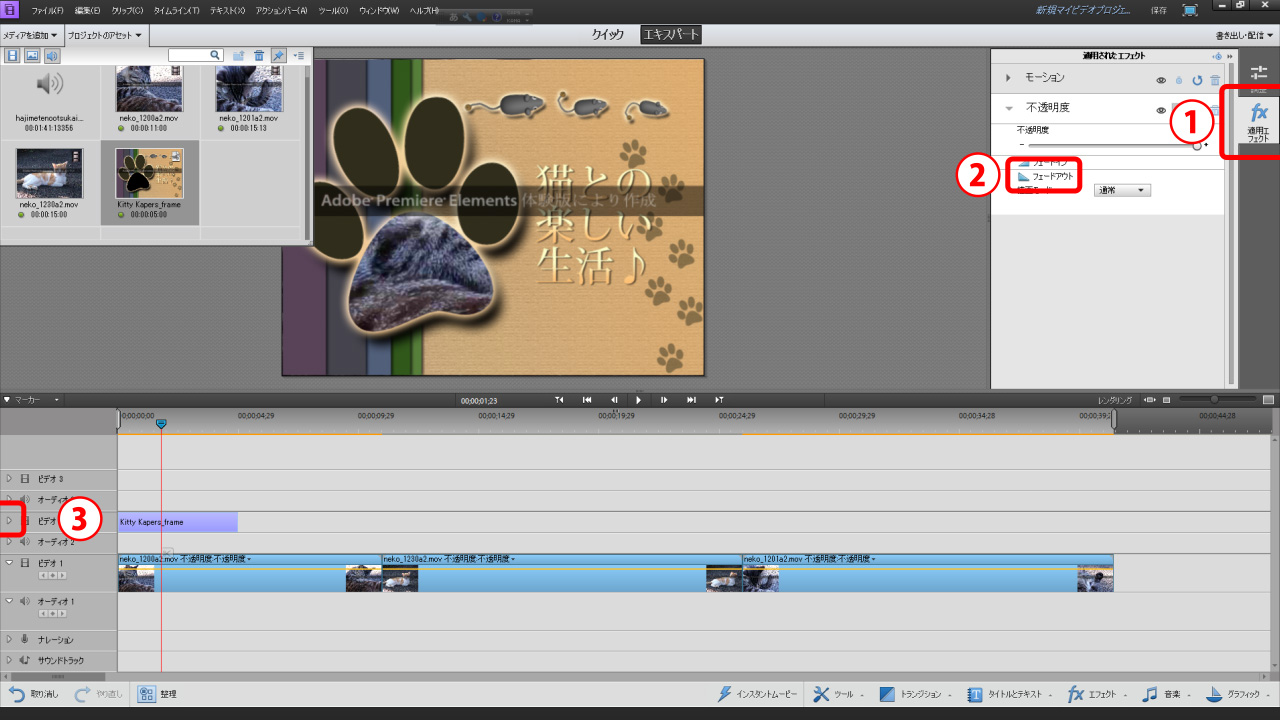The image size is (1280, 720).
Task: Open the Timeline (タイムライン) menu
Action: click(175, 10)
